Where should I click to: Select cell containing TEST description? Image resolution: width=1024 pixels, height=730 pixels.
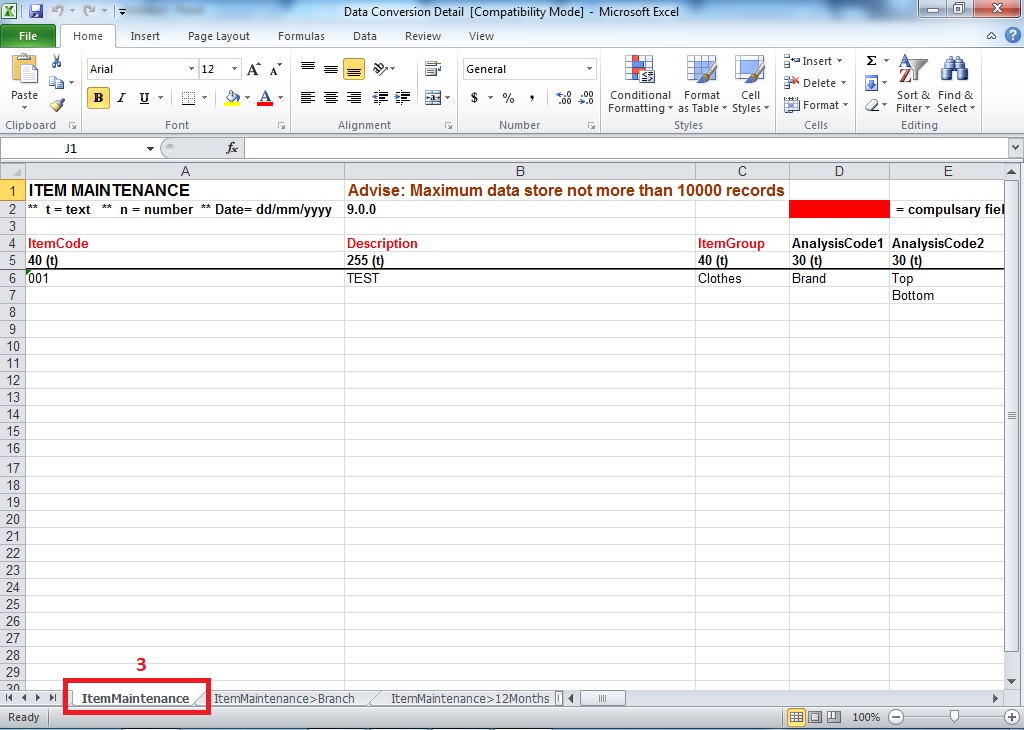pyautogui.click(x=519, y=278)
